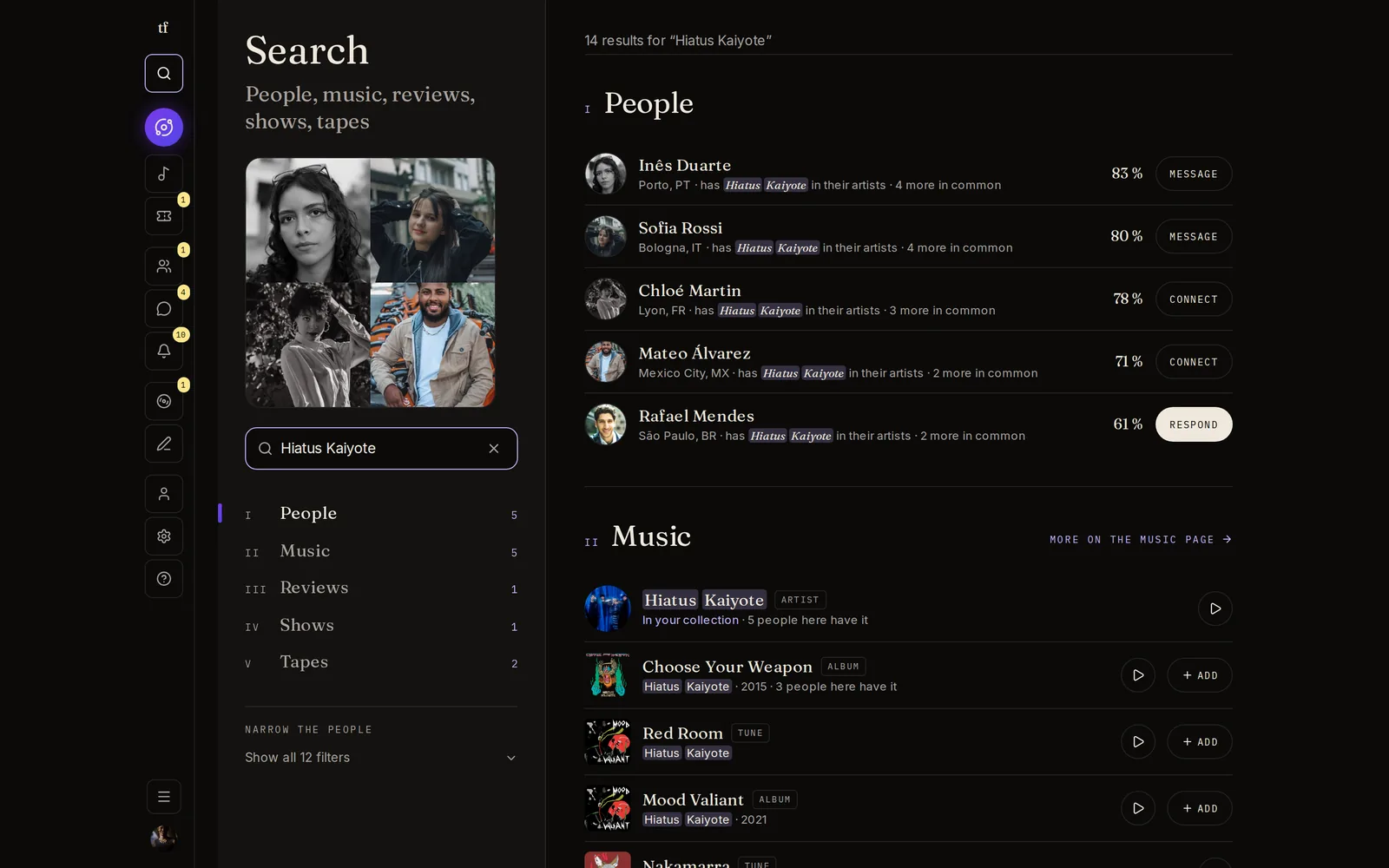Open Rafael Mendes's profile avatar
Viewport: 1389px width, 868px height.
coord(606,424)
